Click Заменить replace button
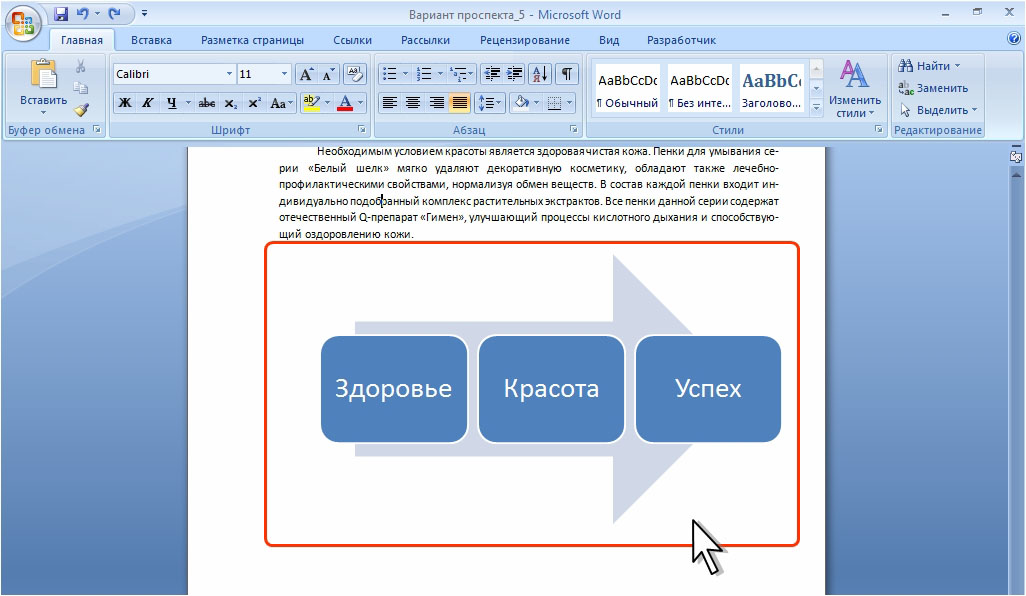 coord(933,88)
